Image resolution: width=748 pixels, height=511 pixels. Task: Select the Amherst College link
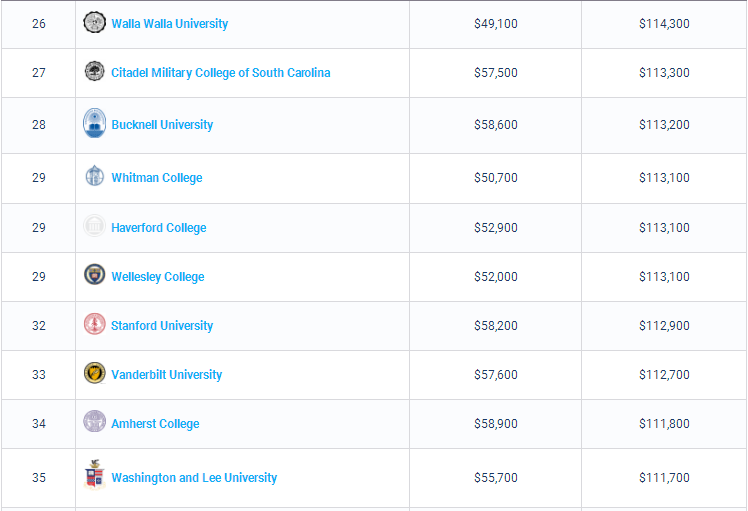(155, 424)
